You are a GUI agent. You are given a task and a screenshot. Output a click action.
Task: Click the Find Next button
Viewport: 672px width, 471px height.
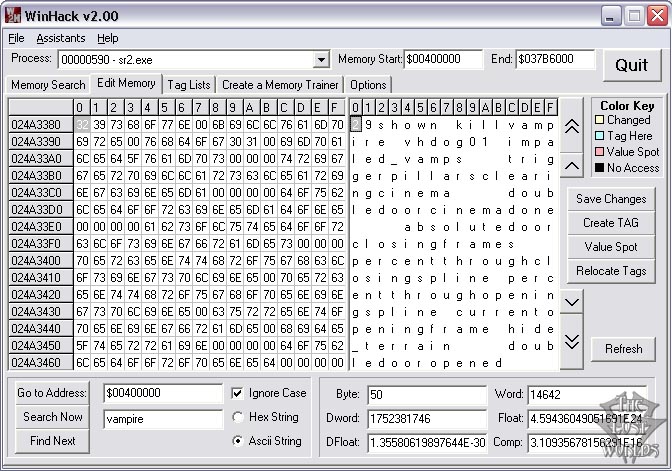52,441
